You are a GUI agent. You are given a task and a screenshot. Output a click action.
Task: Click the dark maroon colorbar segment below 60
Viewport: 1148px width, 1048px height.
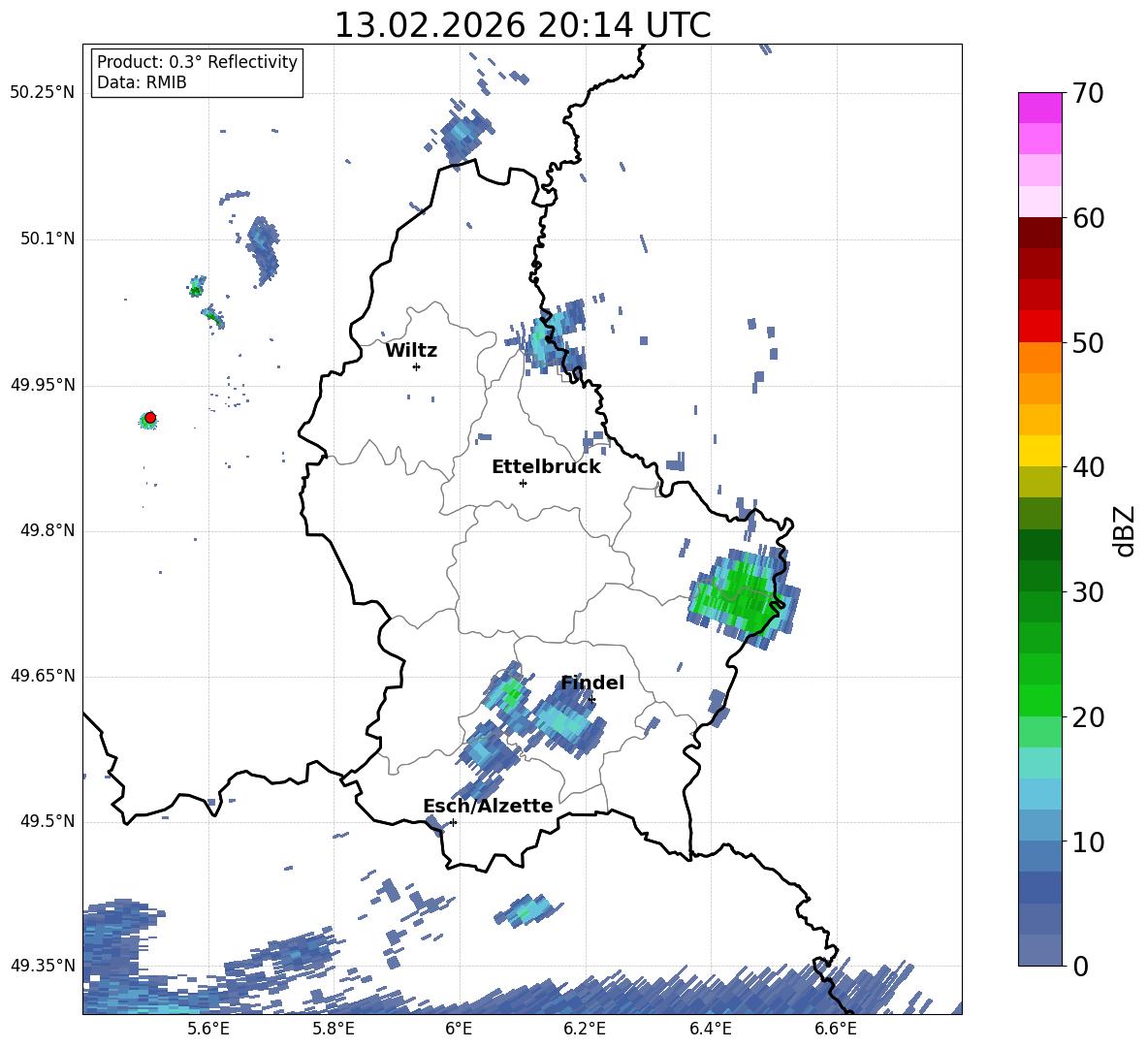click(1039, 233)
